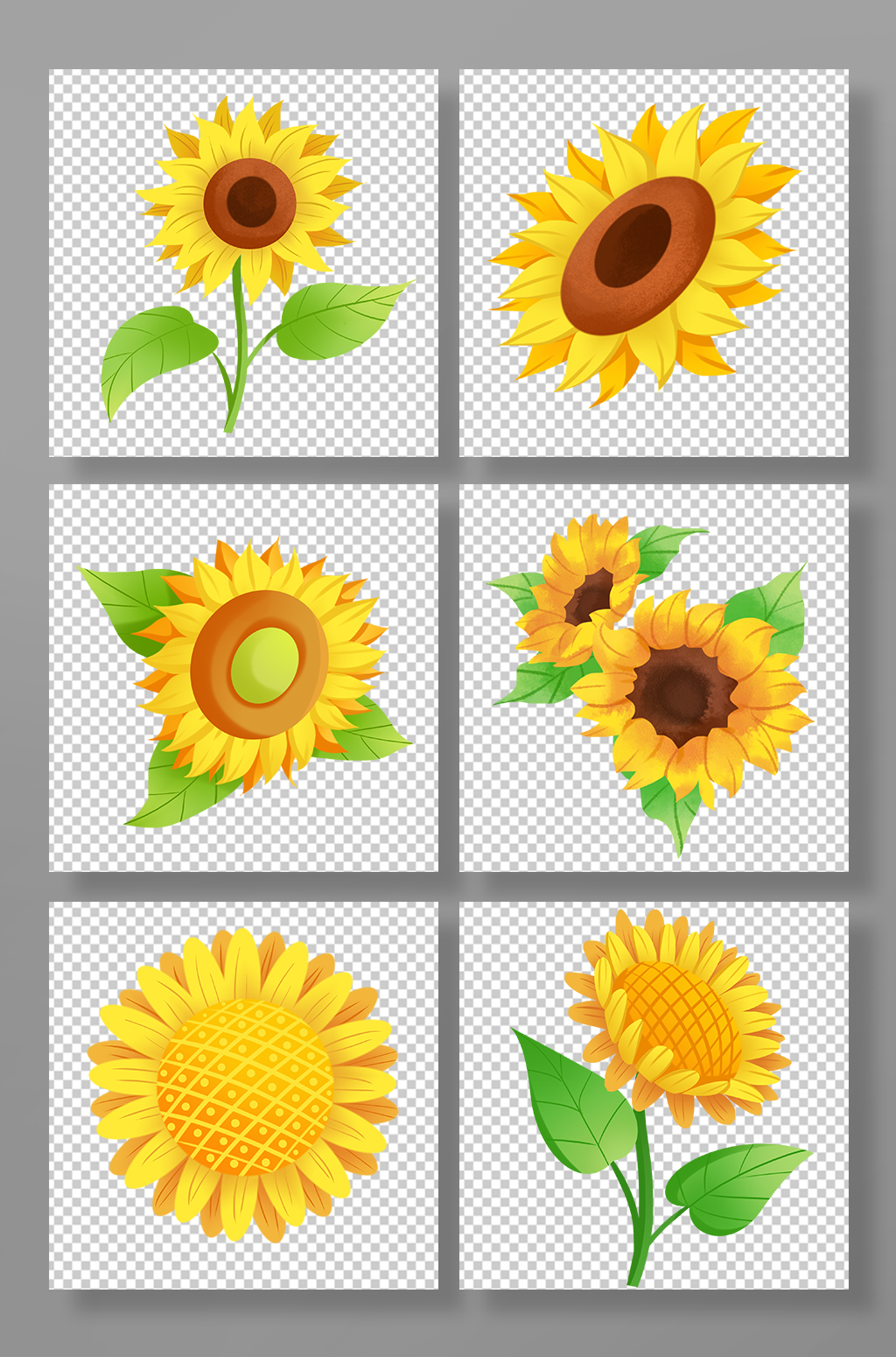Click brown center of top-left sunflower
This screenshot has width=896, height=1357.
tap(250, 203)
